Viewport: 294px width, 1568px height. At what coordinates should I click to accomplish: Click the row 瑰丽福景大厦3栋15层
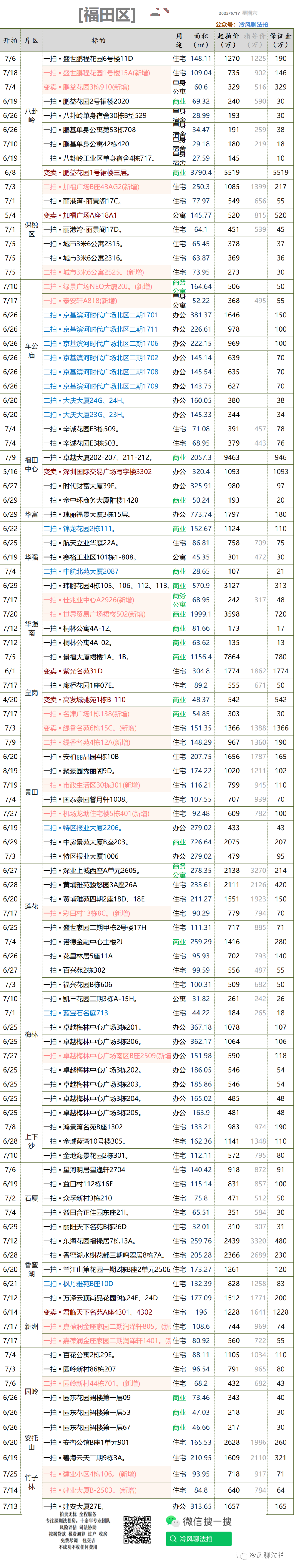pyautogui.click(x=147, y=514)
